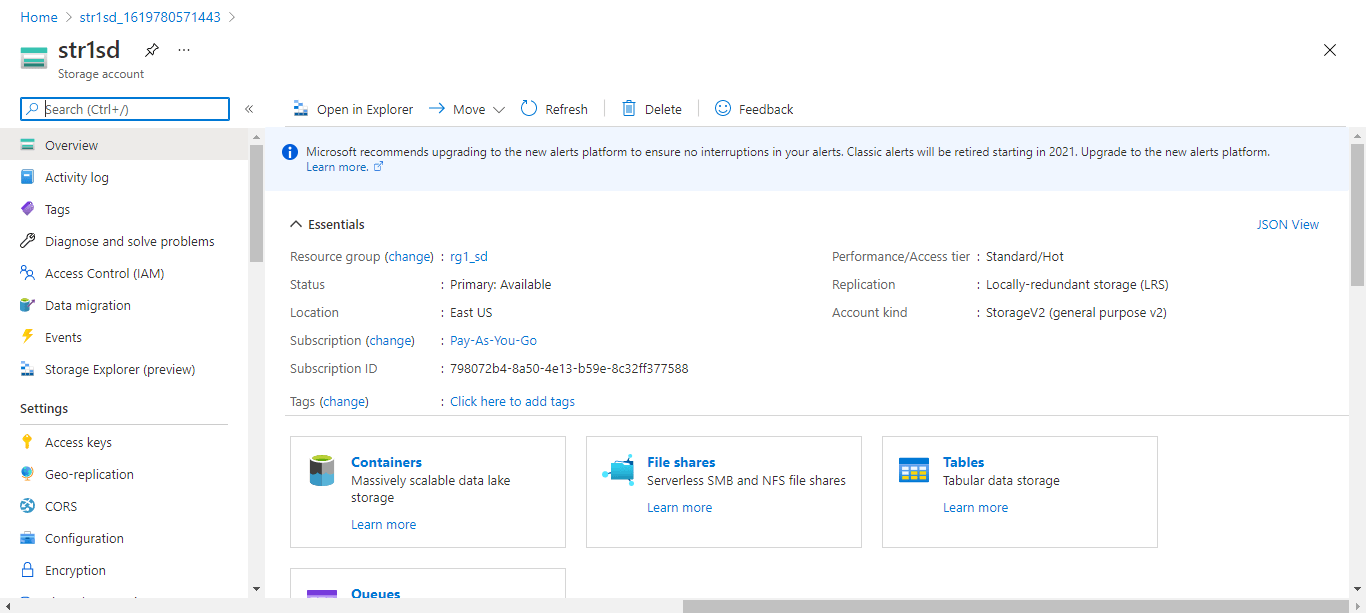The width and height of the screenshot is (1366, 613).
Task: Click the Access Control (IAM) icon
Action: 28,273
